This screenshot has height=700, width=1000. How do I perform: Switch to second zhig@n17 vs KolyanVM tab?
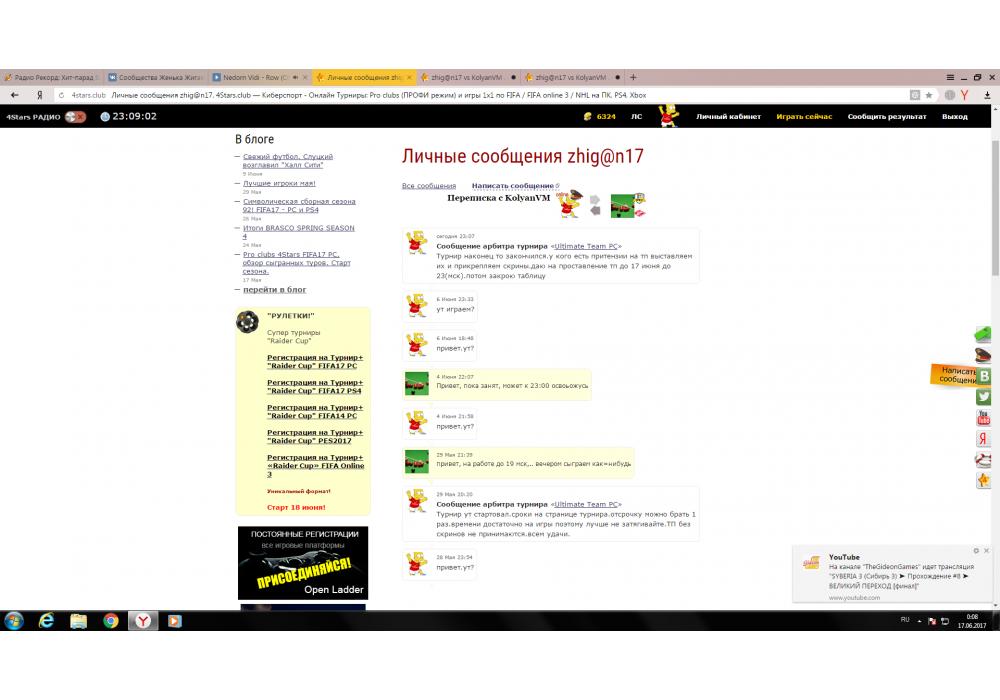point(573,77)
